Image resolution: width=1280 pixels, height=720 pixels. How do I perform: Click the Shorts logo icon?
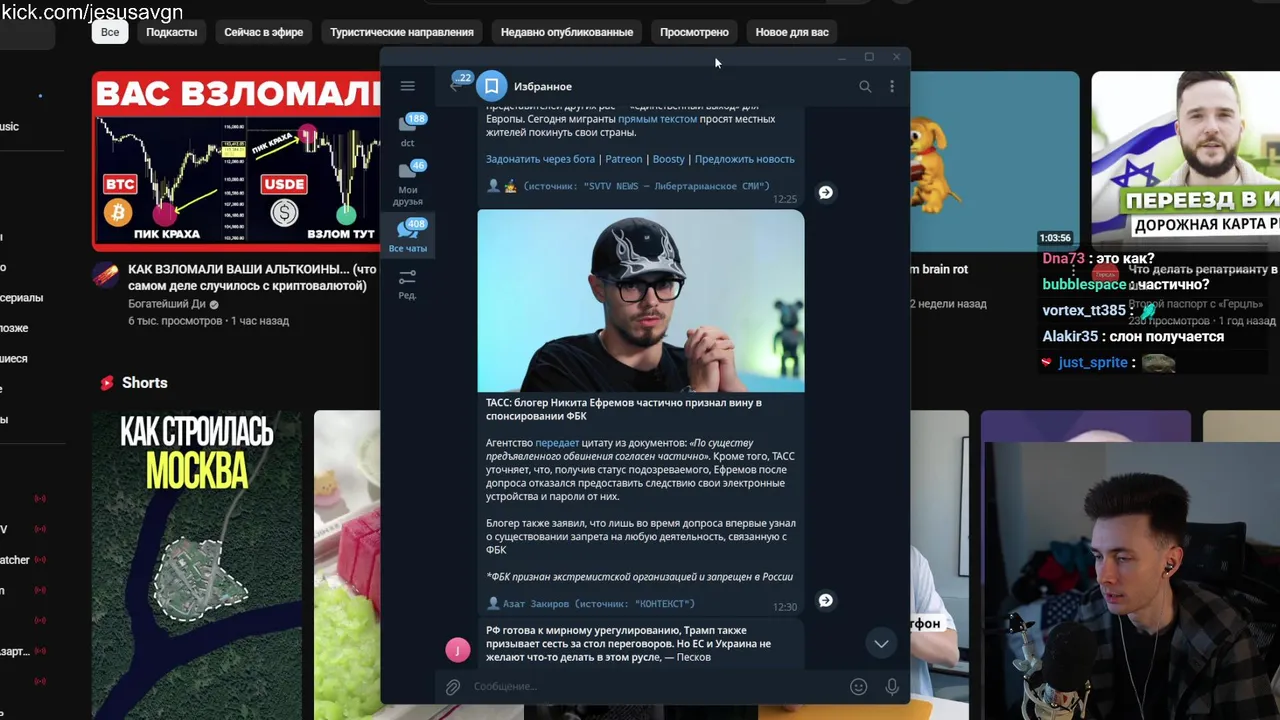click(x=107, y=383)
